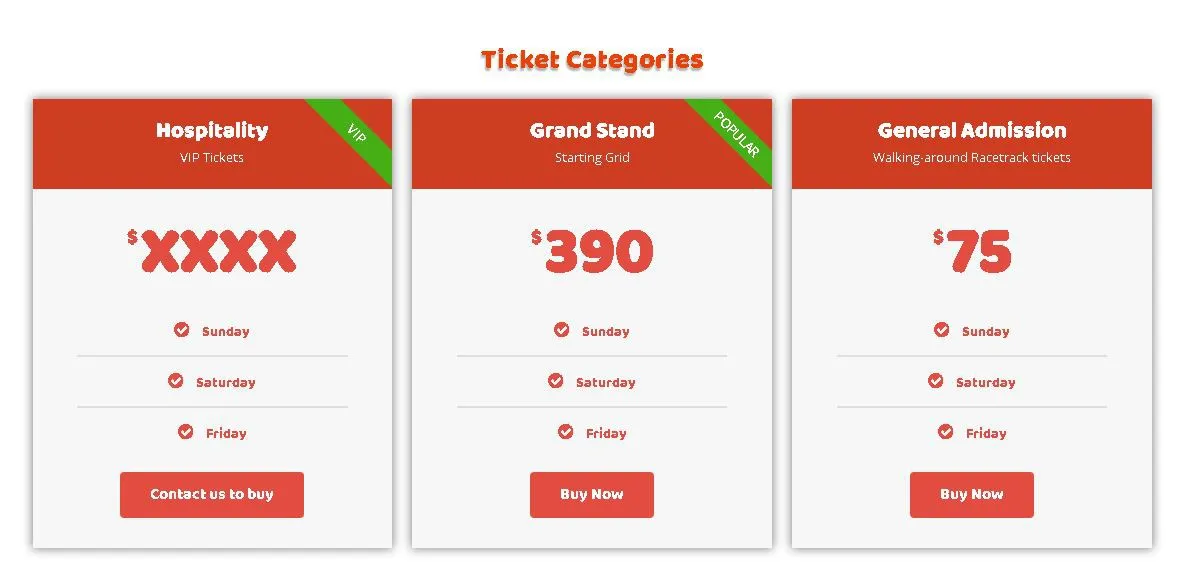1190x585 pixels.
Task: Click the Friday checkmark icon under Hospitality
Action: pyautogui.click(x=185, y=431)
